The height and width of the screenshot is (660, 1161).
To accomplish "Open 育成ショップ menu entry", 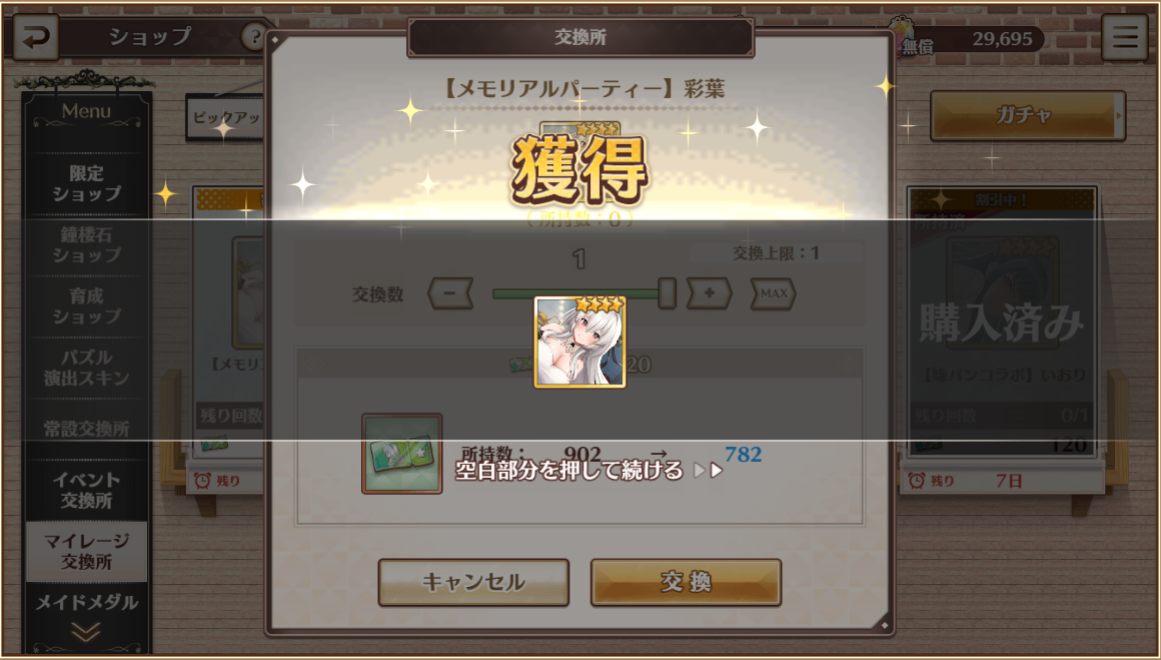I will click(86, 307).
